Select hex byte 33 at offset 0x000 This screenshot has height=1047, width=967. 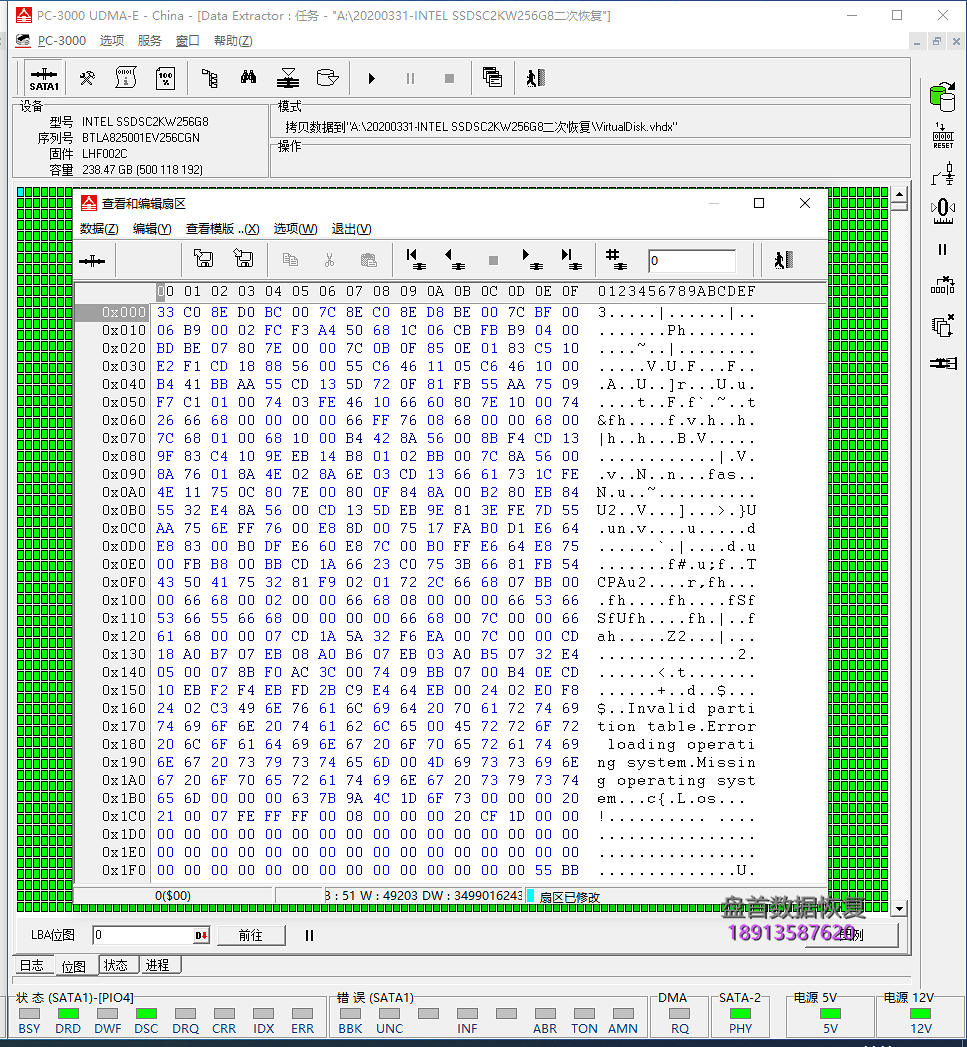coord(166,312)
